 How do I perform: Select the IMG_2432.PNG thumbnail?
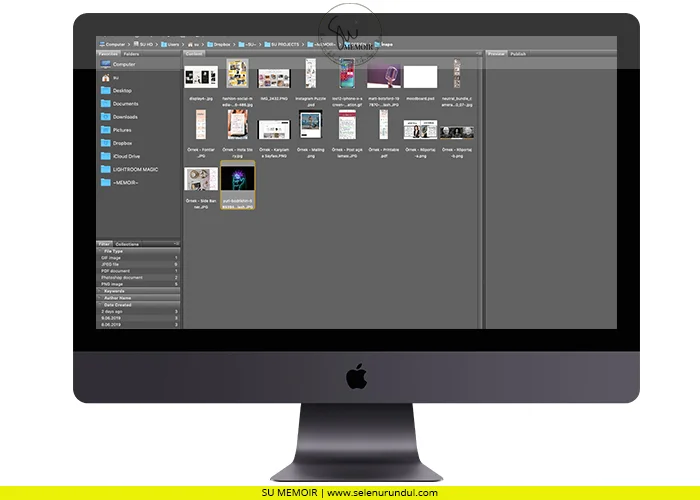tap(274, 79)
